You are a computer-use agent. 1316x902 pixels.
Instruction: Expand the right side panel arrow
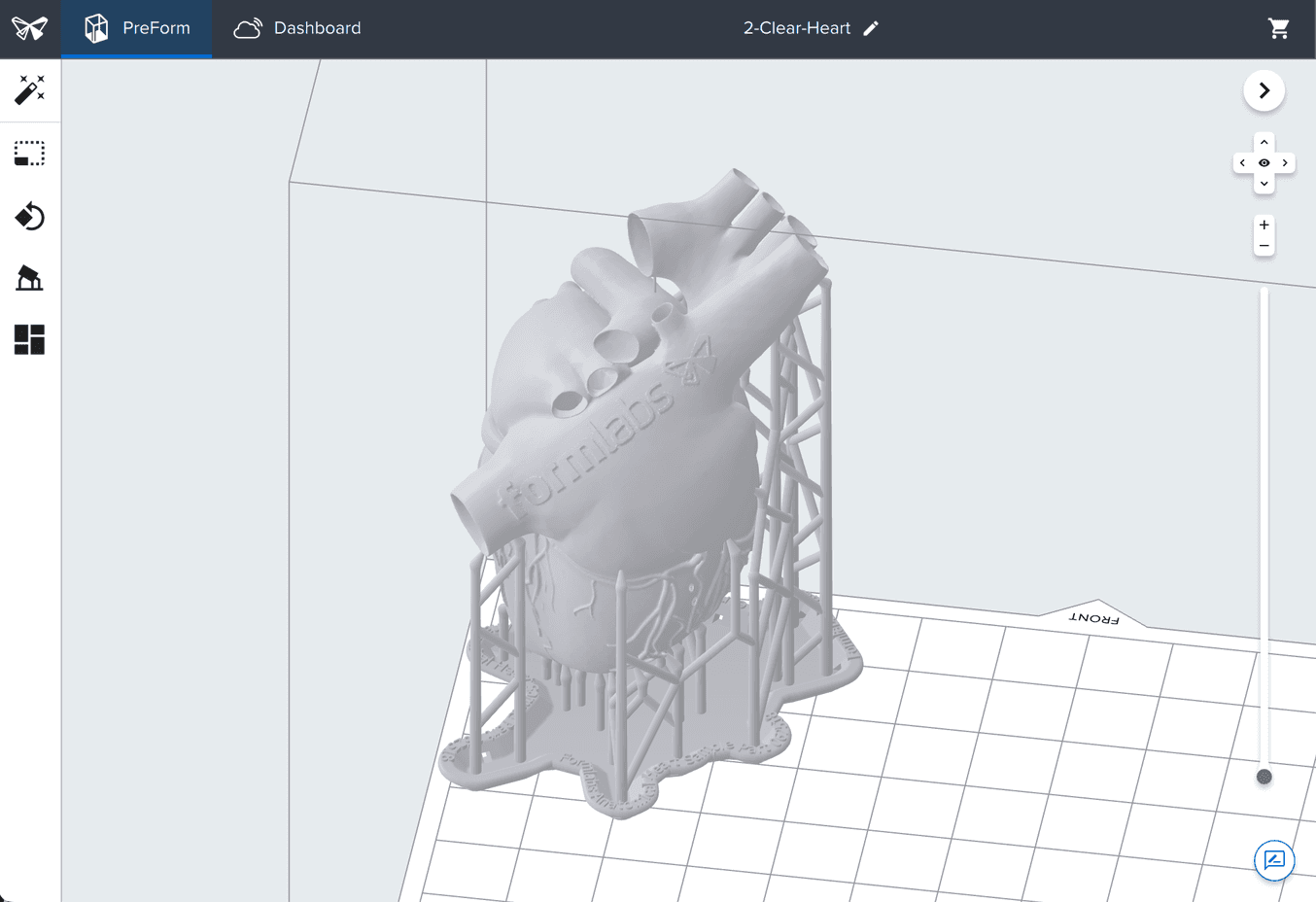pos(1264,90)
